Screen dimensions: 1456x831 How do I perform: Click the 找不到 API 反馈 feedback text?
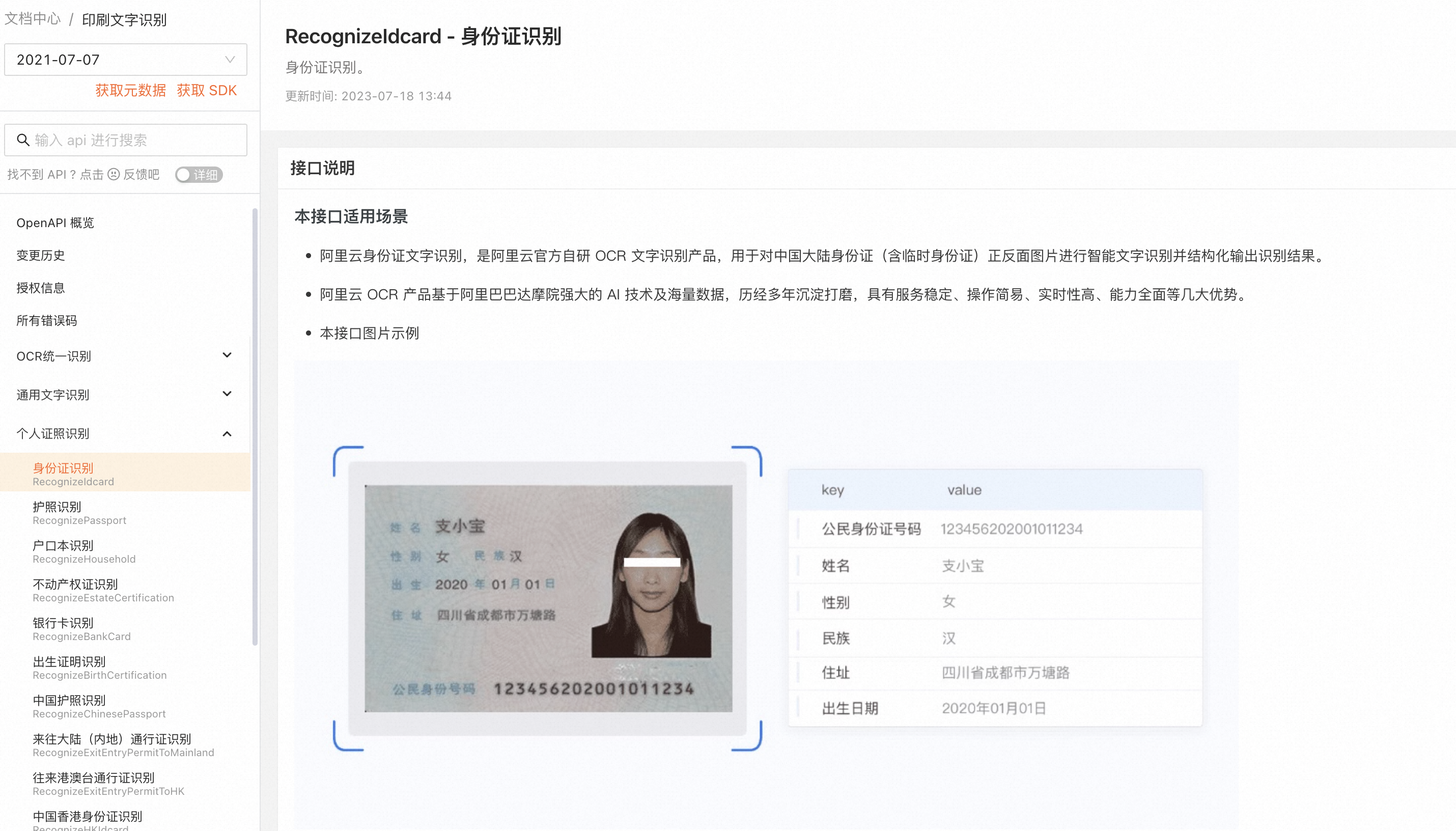(x=83, y=174)
